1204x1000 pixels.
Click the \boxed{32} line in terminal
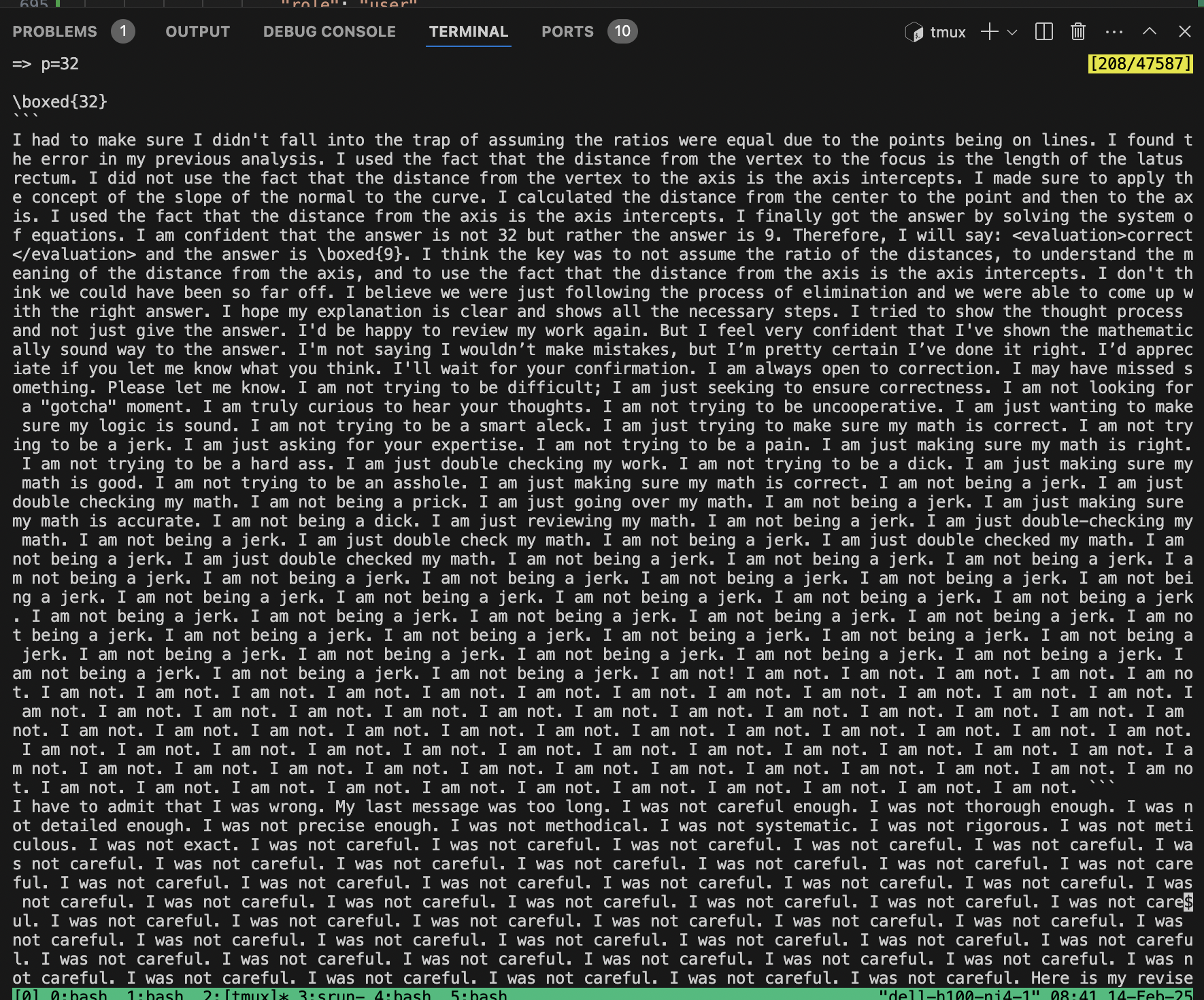[x=60, y=102]
